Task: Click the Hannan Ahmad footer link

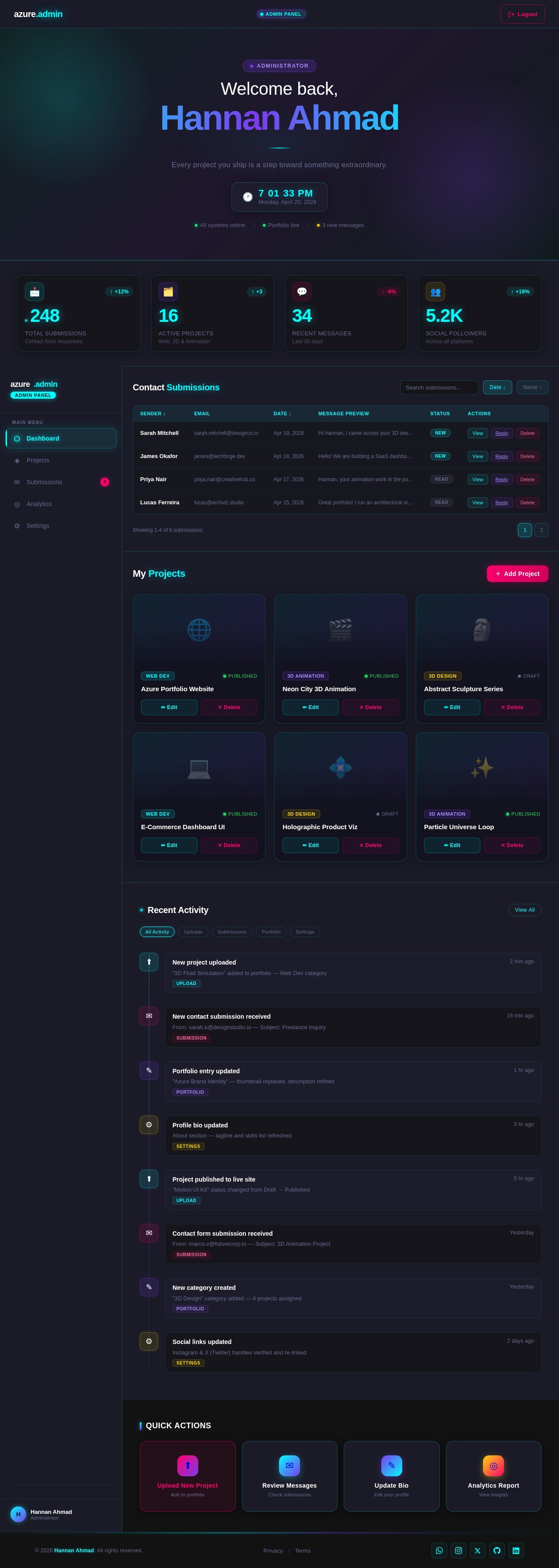Action: pos(74,1551)
